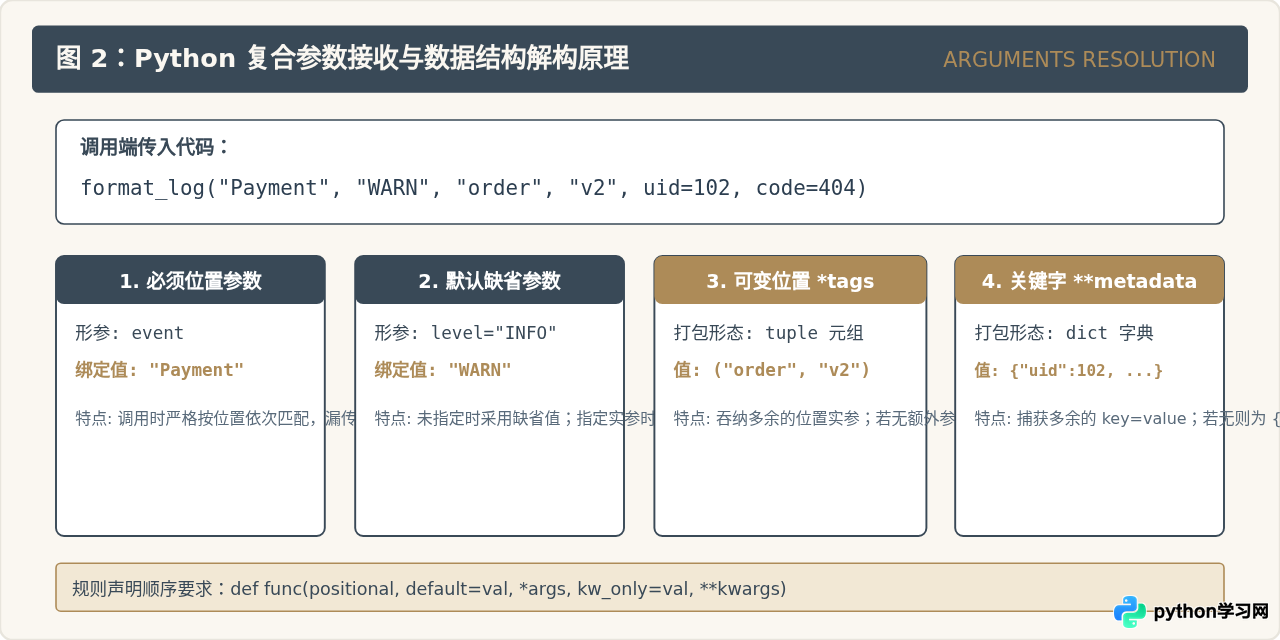
Task: Click the 'python学习网' site name text
Action: point(1211,612)
